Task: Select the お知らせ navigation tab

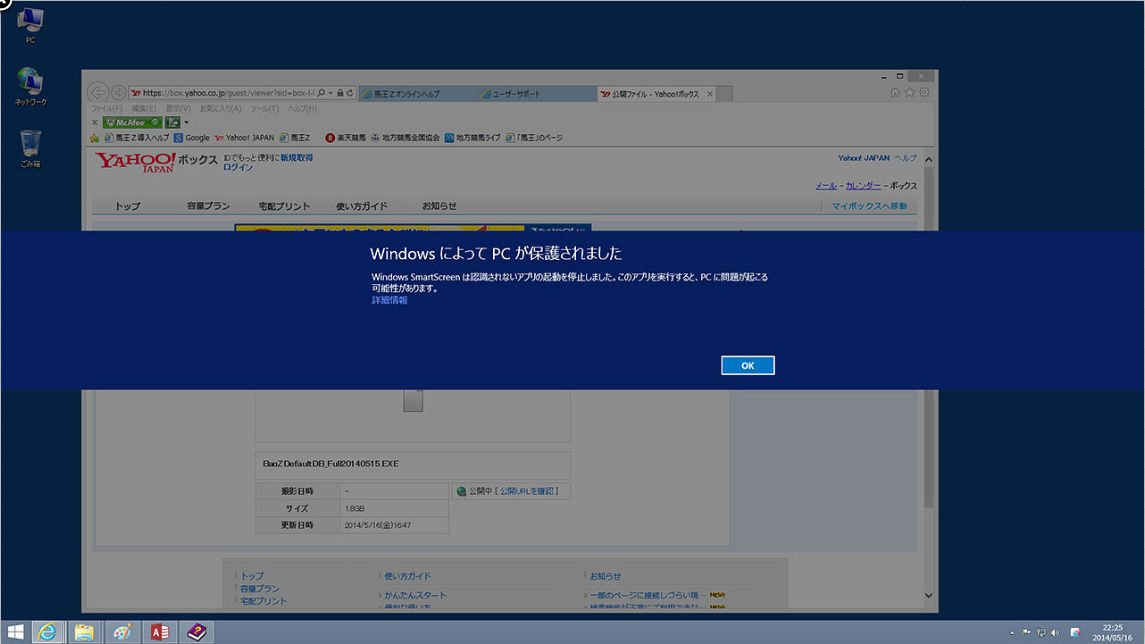Action: tap(439, 206)
